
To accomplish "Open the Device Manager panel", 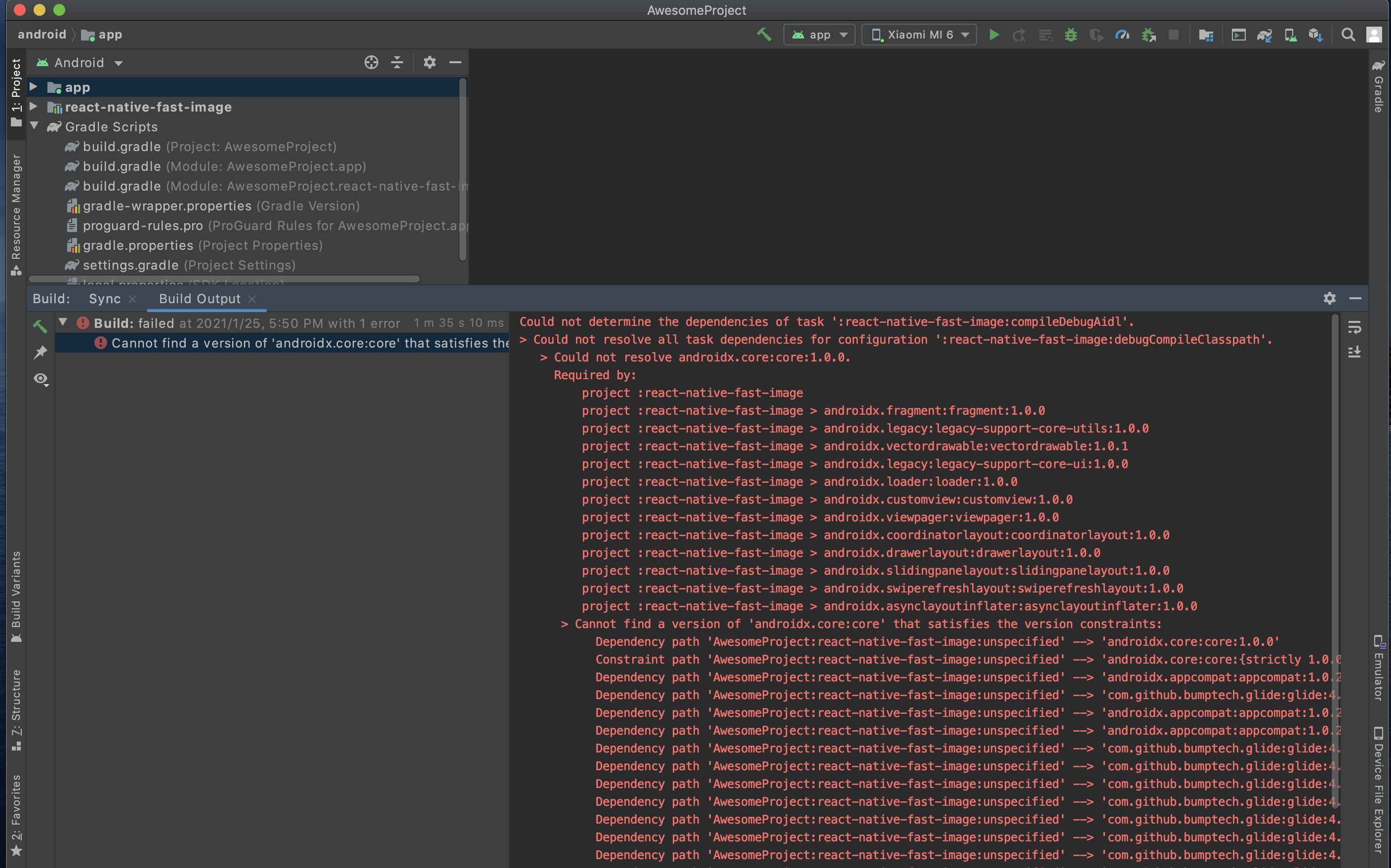I will tap(1291, 35).
